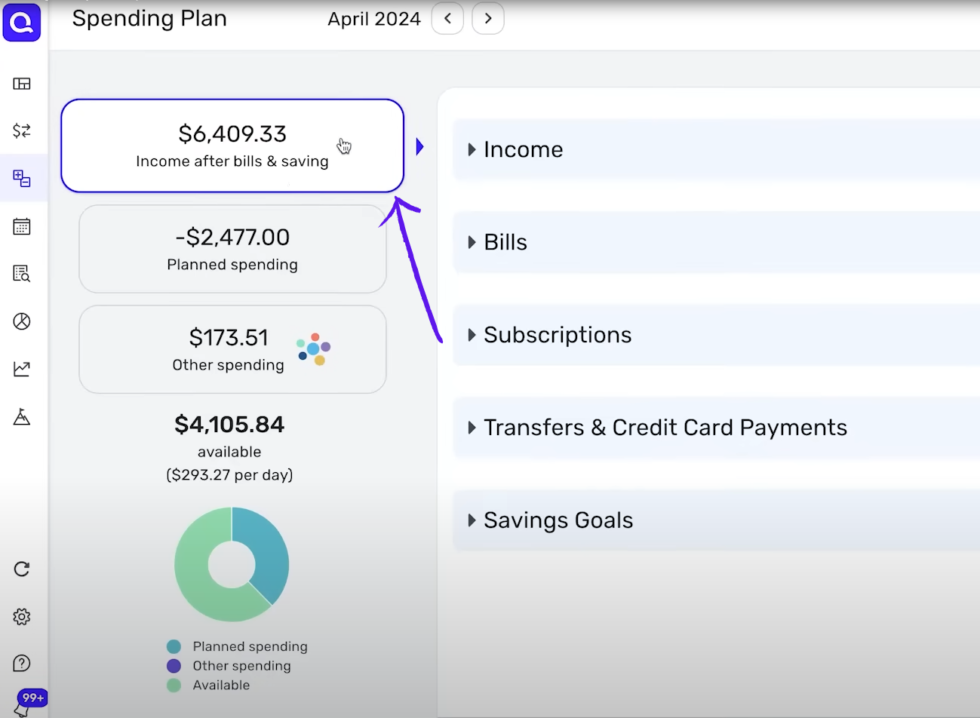The width and height of the screenshot is (980, 718).
Task: Open the Quicken Simplifi logo
Action: point(22,23)
